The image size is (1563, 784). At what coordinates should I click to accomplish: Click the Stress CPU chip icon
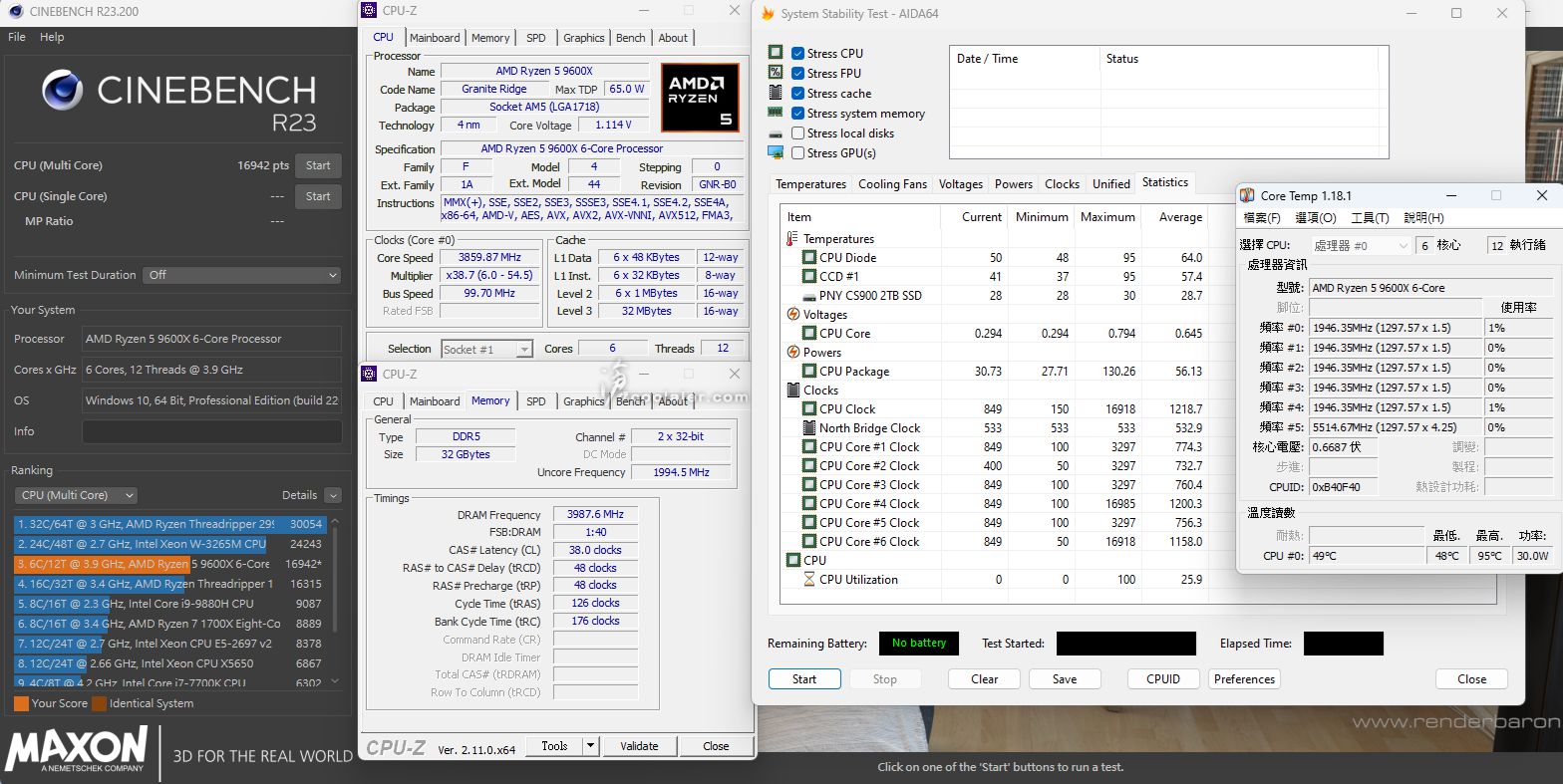(x=776, y=53)
